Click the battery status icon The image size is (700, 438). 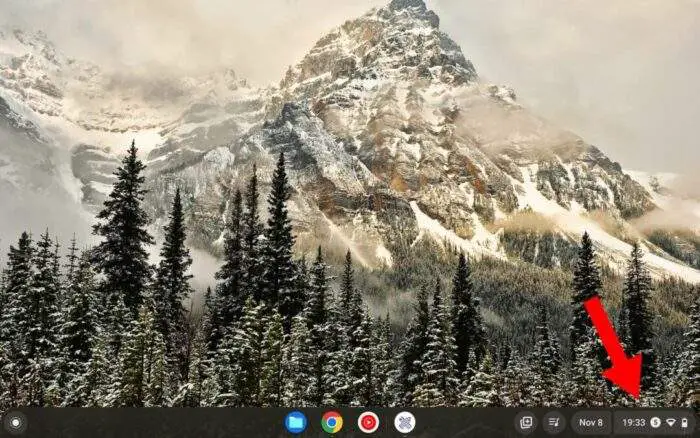[x=685, y=422]
